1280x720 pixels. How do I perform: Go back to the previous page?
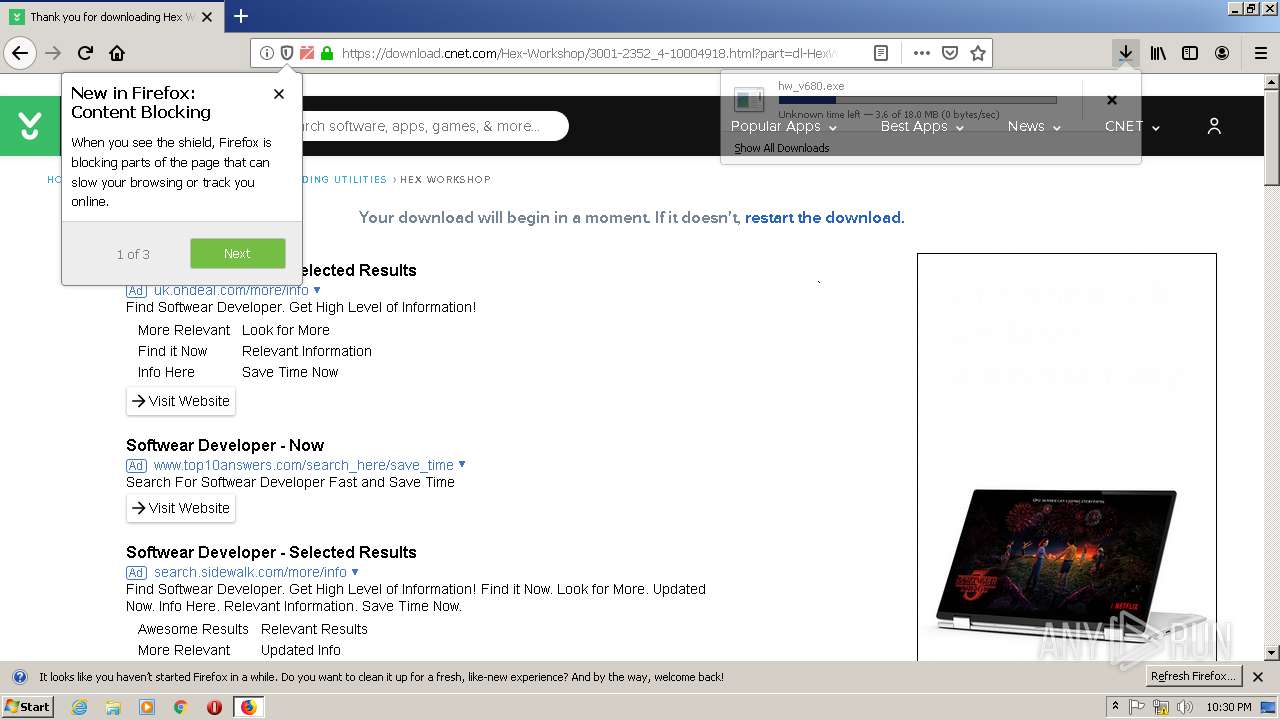(x=20, y=53)
